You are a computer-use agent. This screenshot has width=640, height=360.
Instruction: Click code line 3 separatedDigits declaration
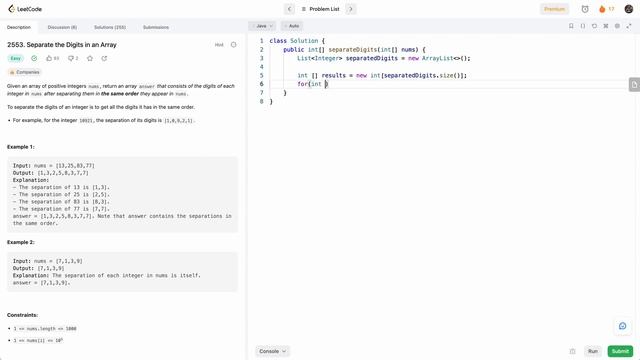tap(384, 58)
